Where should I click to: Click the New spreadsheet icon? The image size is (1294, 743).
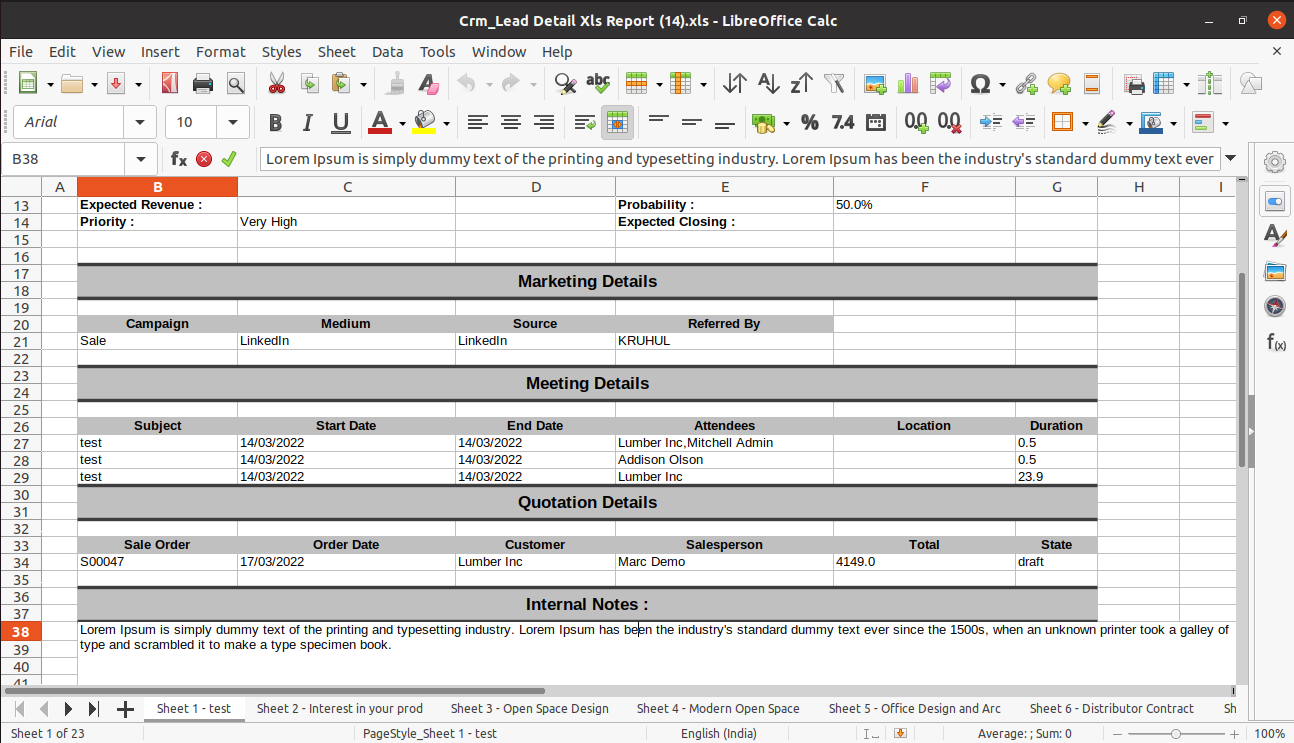28,84
